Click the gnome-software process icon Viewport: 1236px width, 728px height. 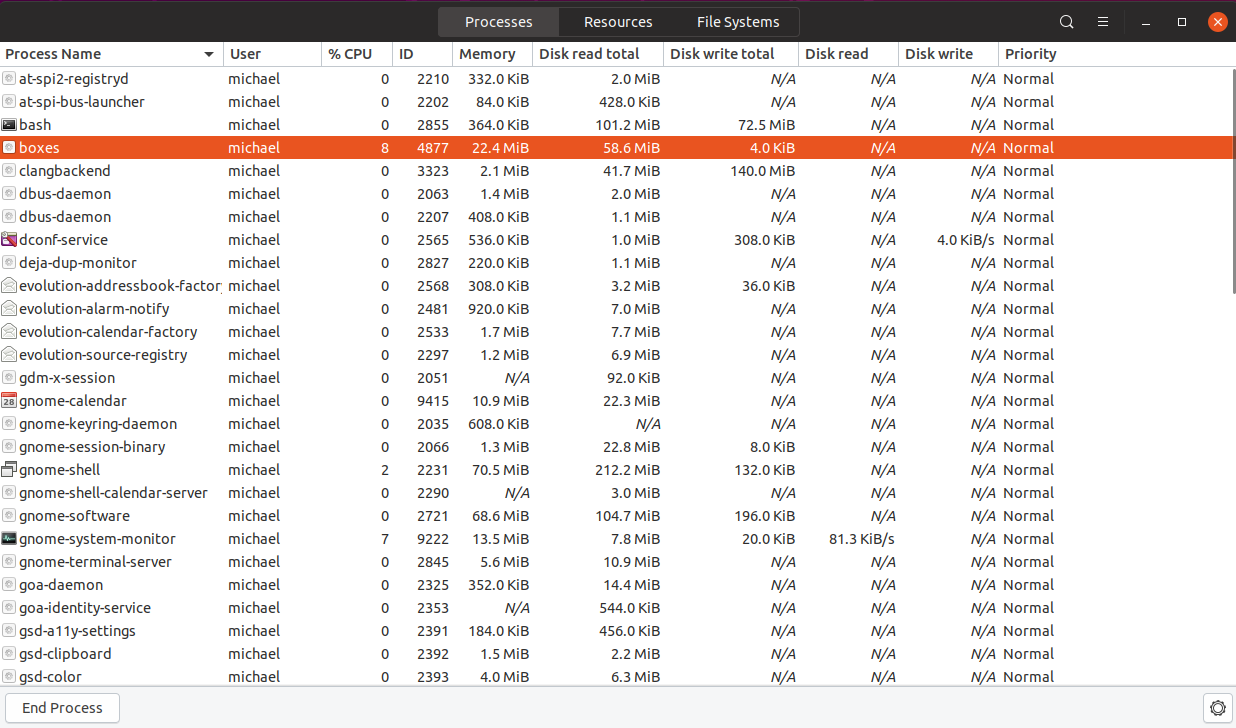[x=9, y=516]
